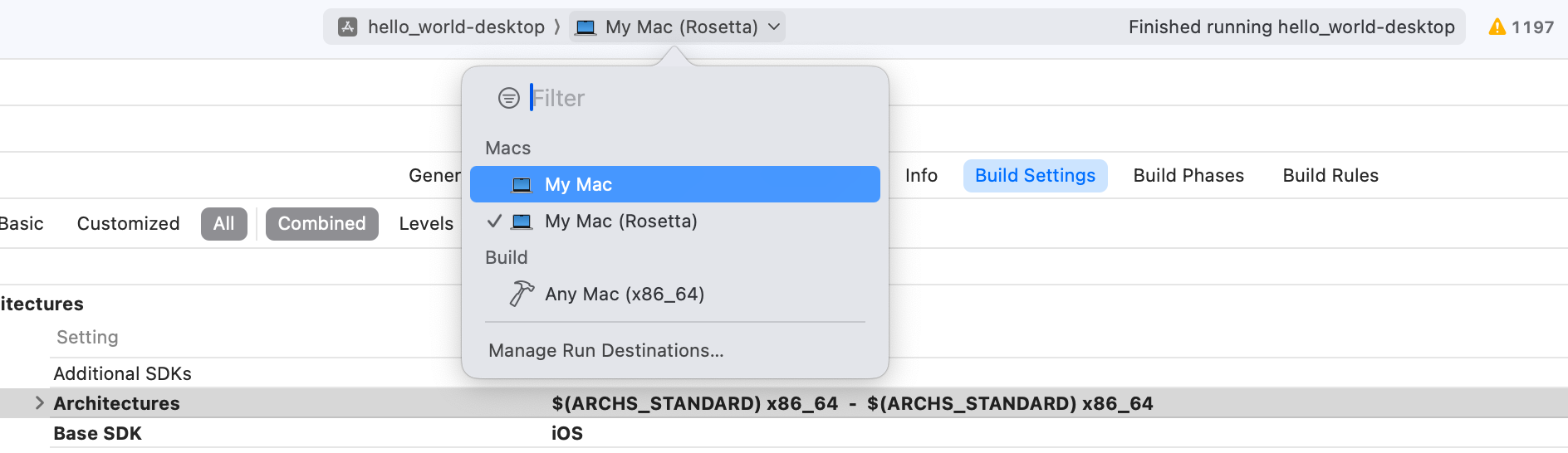1568x453 pixels.
Task: Click the yellow warning triangle icon
Action: [1497, 27]
